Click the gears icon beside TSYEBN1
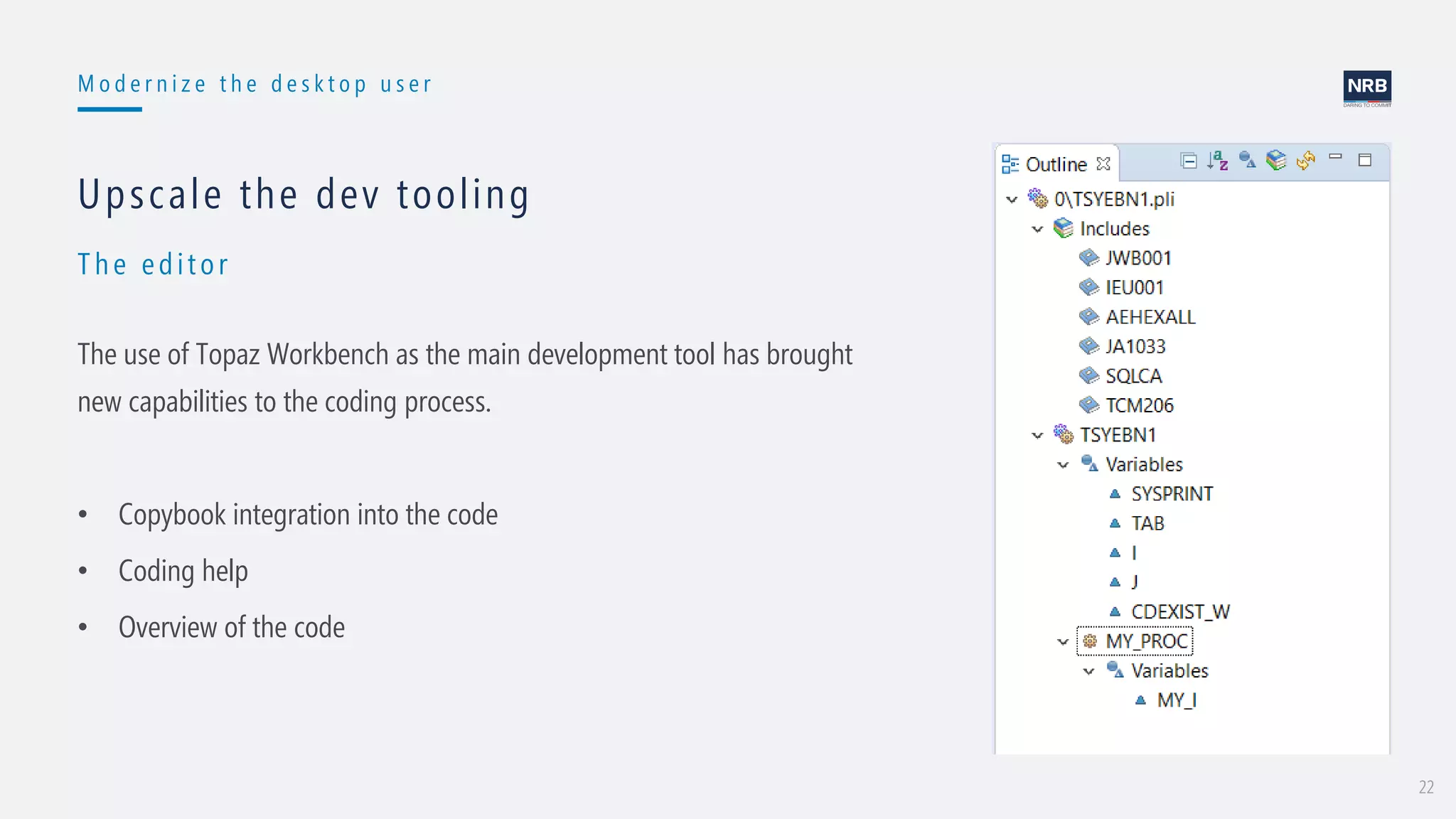Image resolution: width=1456 pixels, height=819 pixels. [x=1064, y=434]
